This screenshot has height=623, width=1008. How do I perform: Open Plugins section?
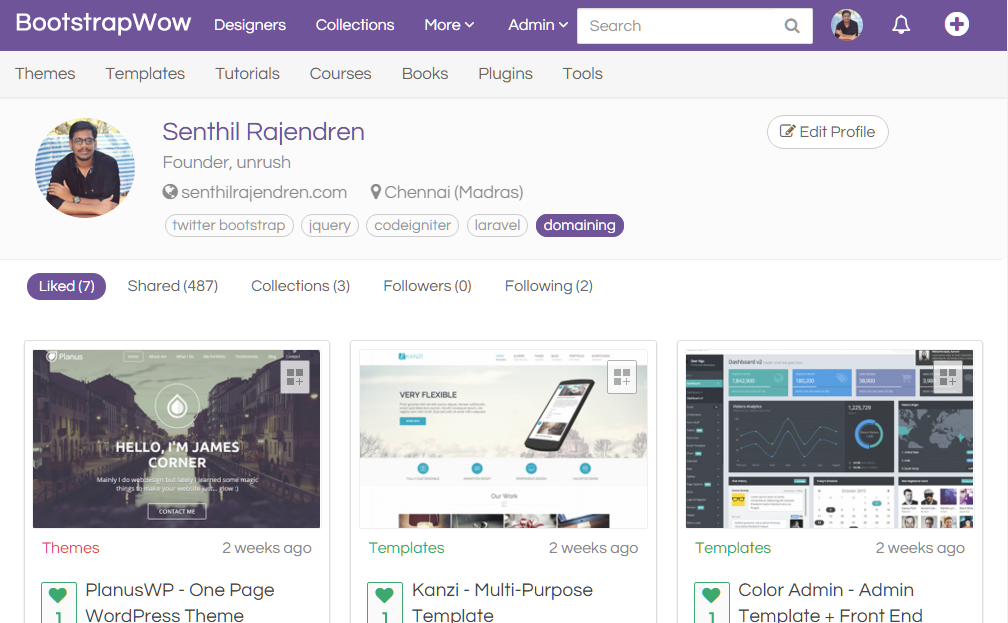505,74
